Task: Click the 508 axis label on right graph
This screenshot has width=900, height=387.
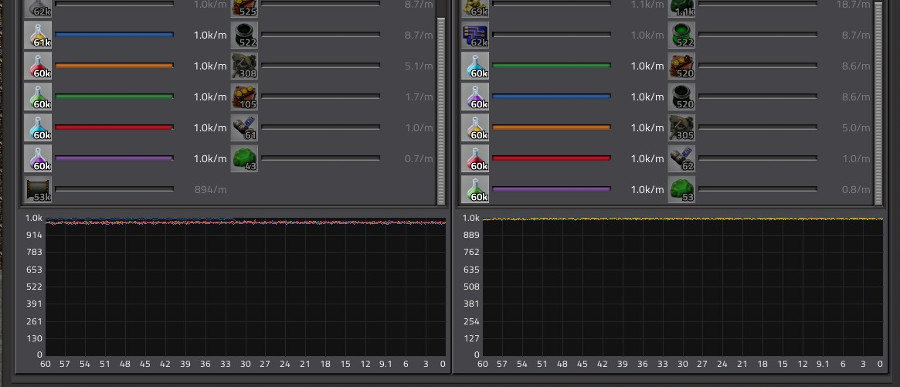Action: pyautogui.click(x=472, y=287)
